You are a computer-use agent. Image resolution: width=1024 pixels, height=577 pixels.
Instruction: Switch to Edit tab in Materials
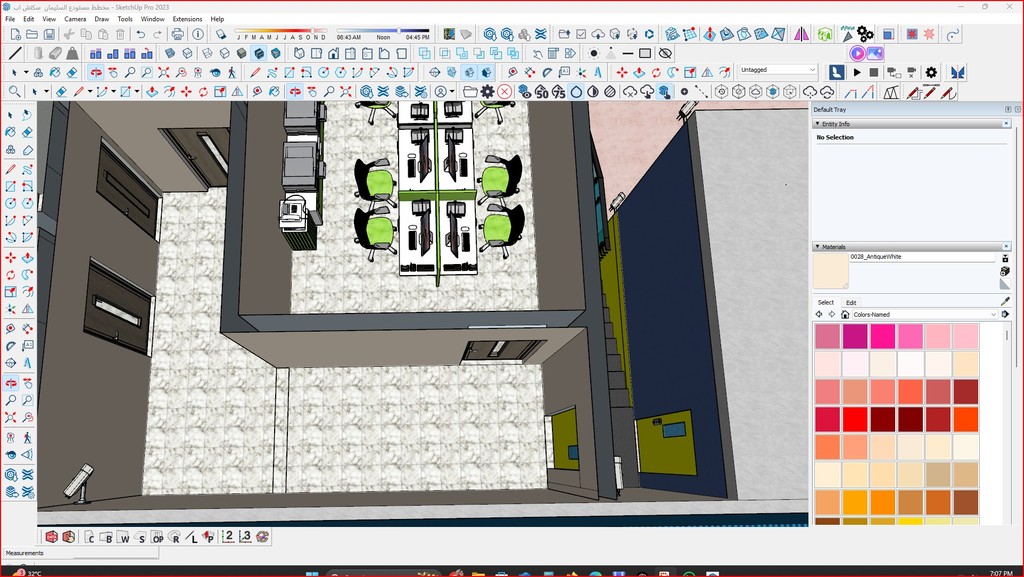(x=851, y=303)
